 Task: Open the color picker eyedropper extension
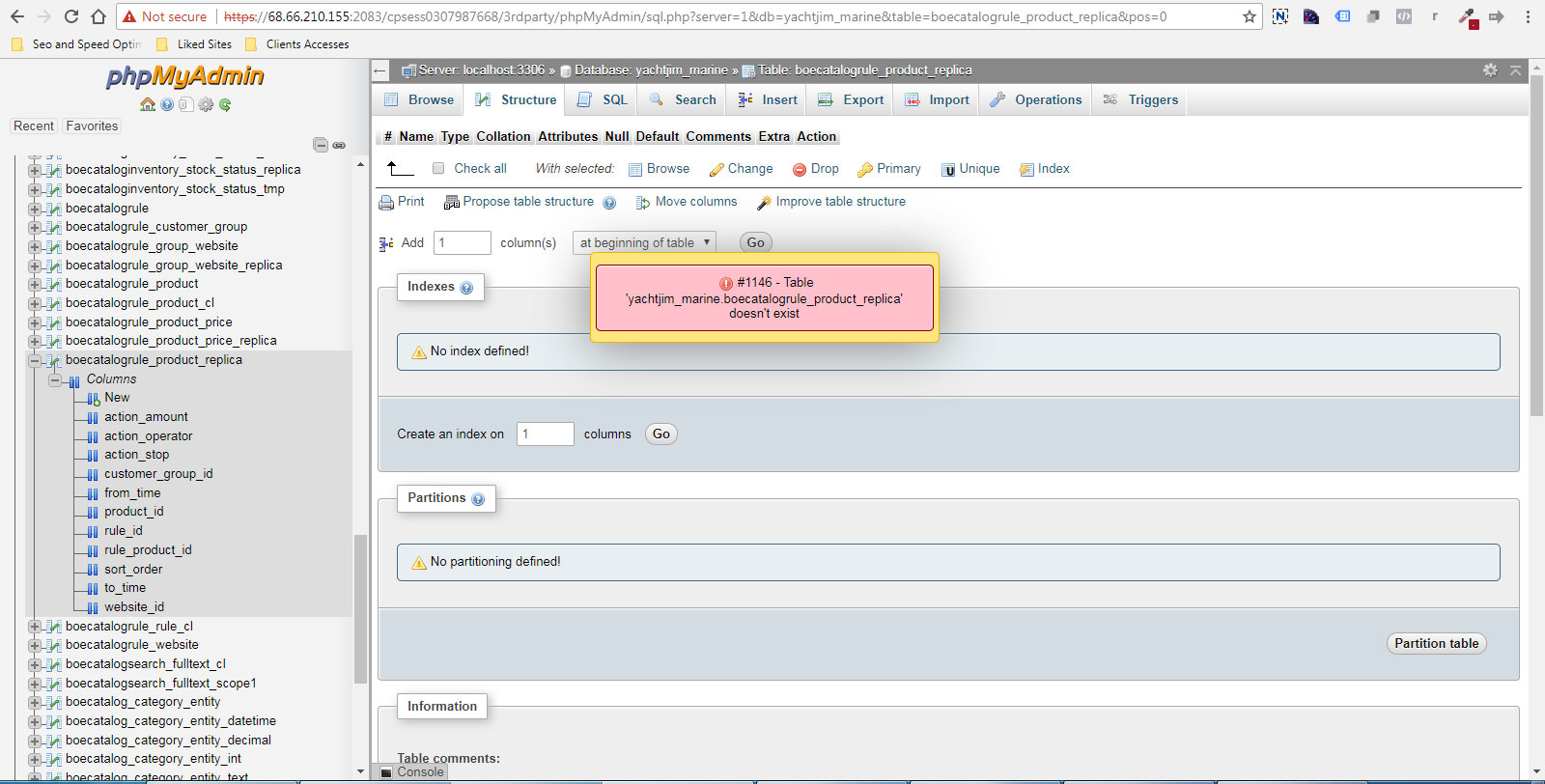pos(1467,16)
